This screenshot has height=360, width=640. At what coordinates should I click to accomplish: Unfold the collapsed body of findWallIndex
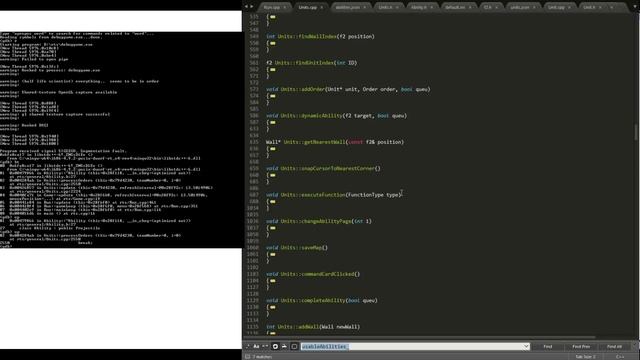click(x=273, y=43)
